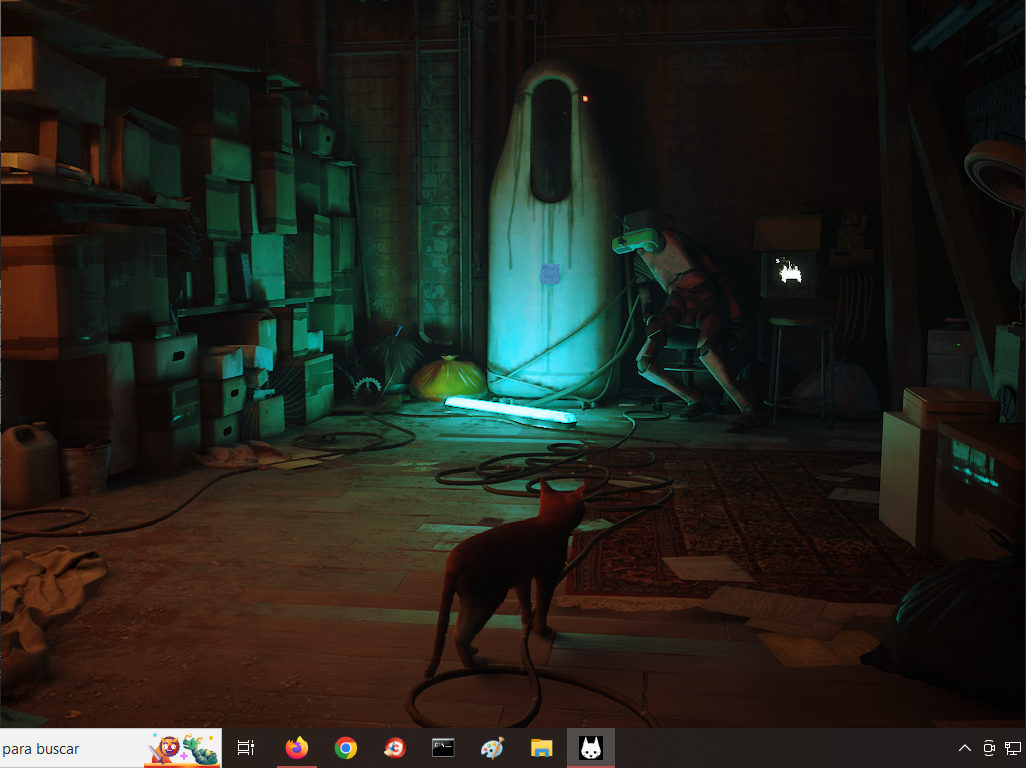Open File Explorer folder icon
Image resolution: width=1026 pixels, height=768 pixels.
tap(541, 748)
